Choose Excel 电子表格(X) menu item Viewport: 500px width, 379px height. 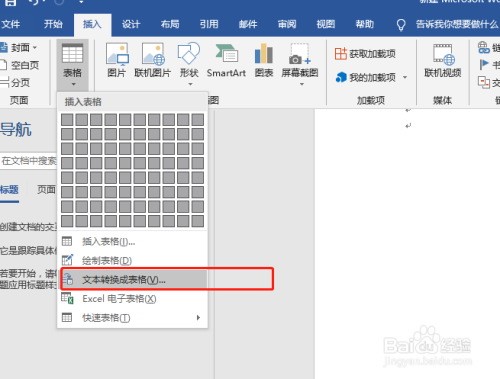pos(132,298)
